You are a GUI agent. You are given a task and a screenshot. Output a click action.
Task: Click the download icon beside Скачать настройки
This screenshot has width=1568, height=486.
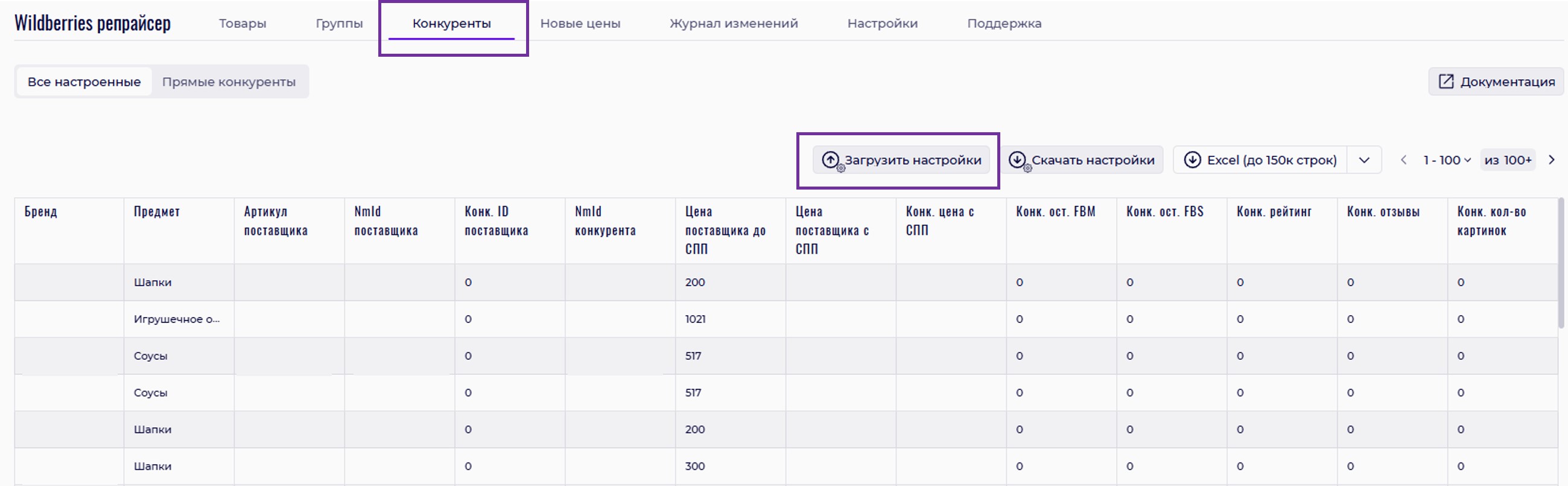(1017, 160)
